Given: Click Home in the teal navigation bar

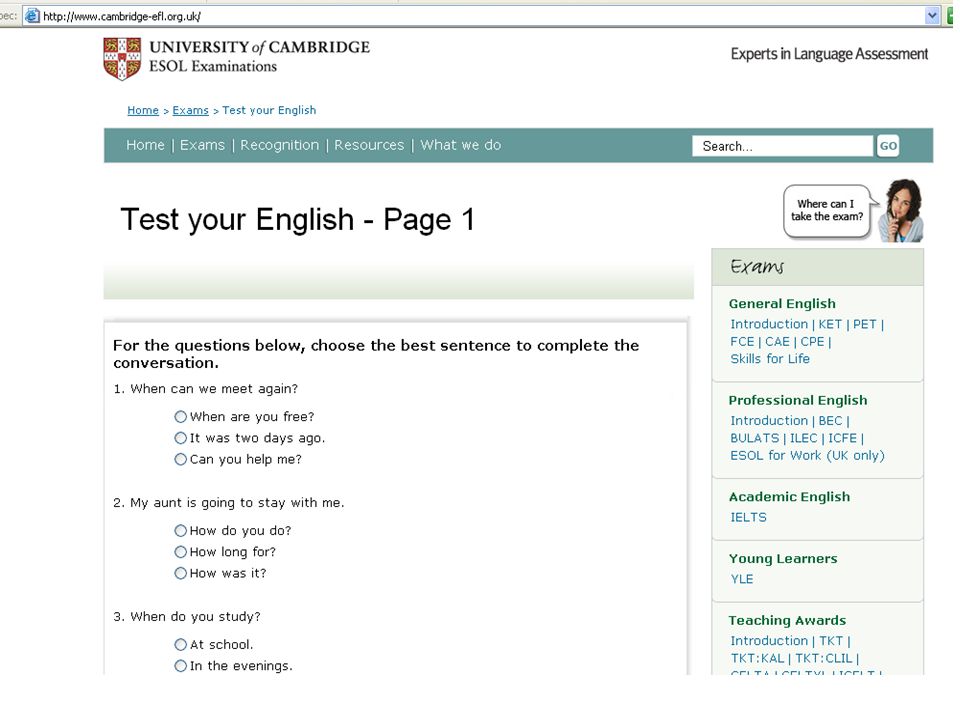Looking at the screenshot, I should pos(145,145).
